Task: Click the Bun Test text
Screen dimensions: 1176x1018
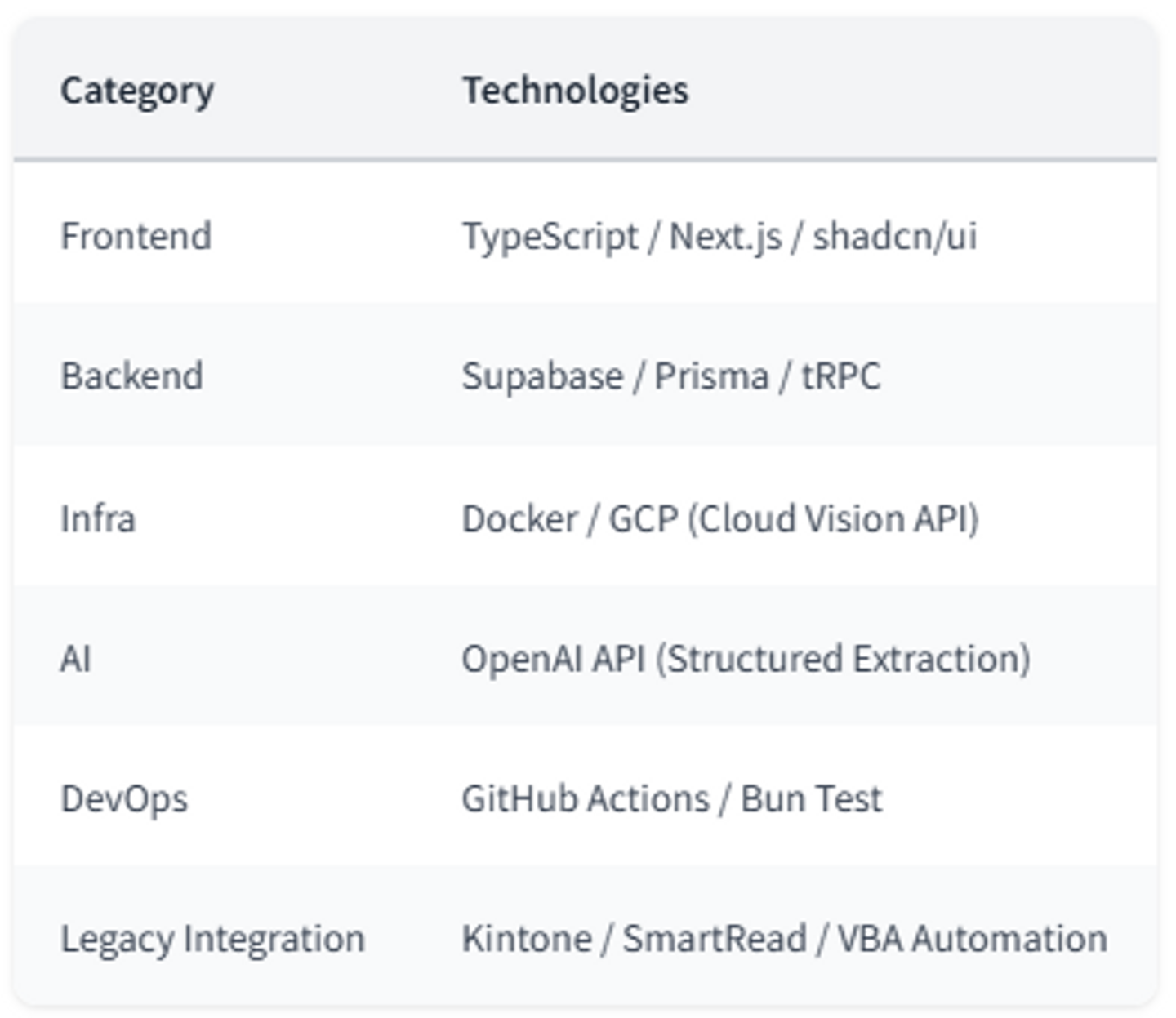Action: pyautogui.click(x=812, y=799)
